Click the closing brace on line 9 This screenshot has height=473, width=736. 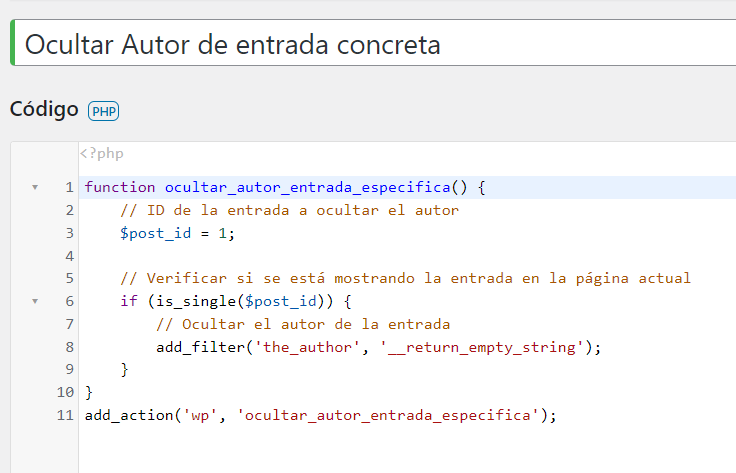point(124,370)
